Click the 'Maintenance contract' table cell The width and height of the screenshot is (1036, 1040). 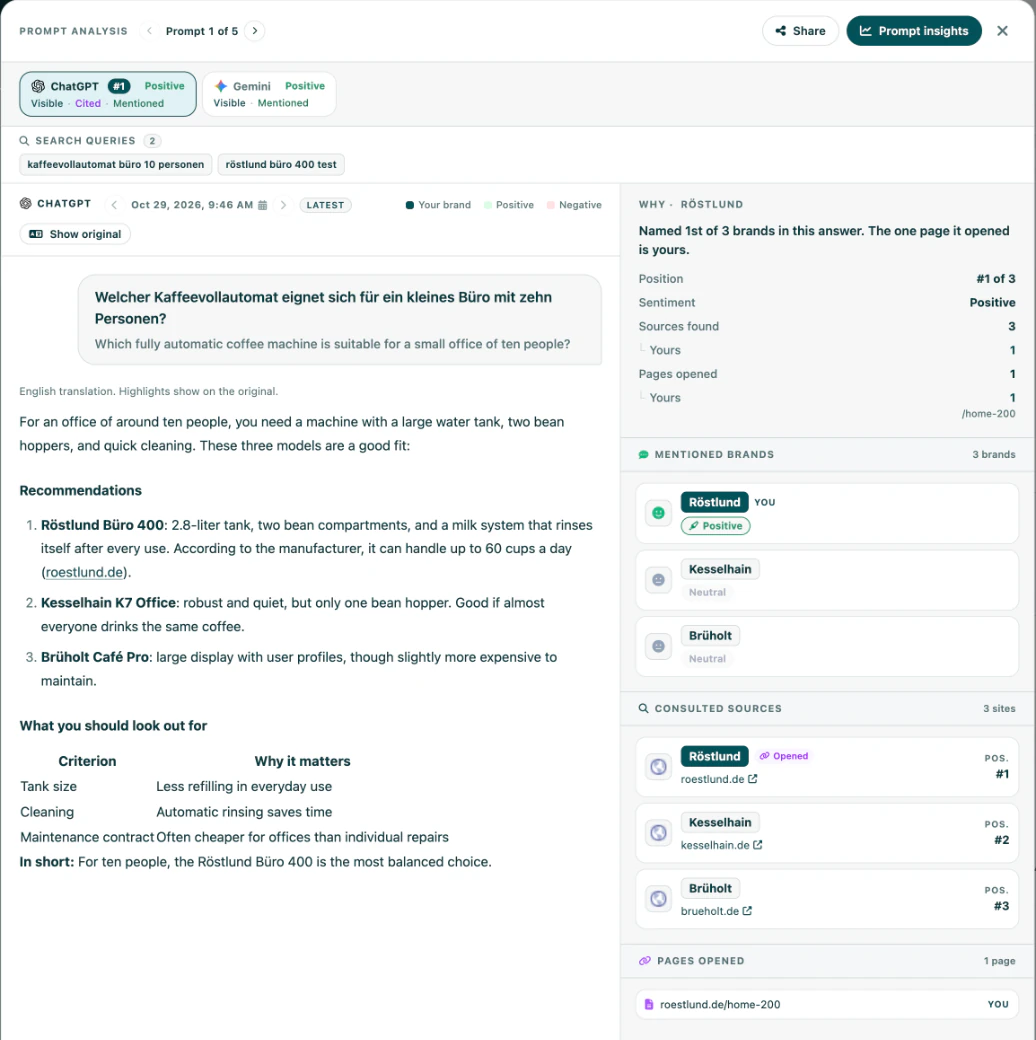click(x=87, y=837)
